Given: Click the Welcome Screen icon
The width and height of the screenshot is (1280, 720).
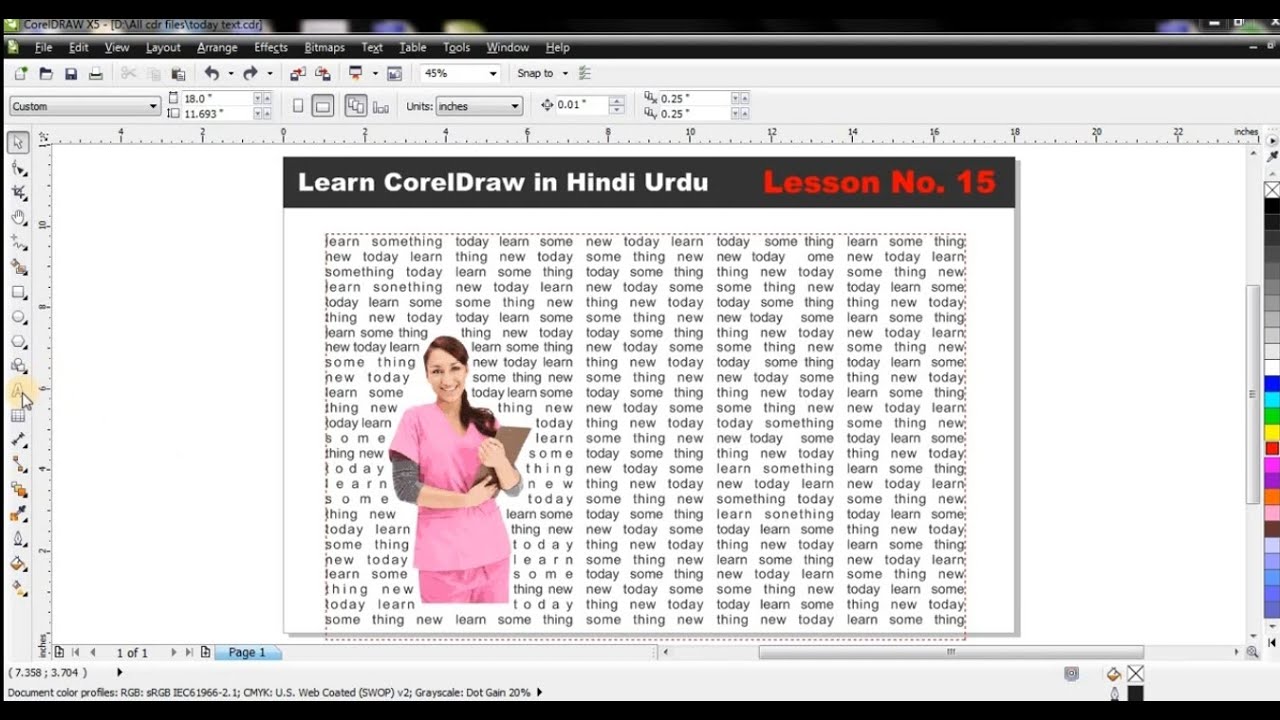Looking at the screenshot, I should (394, 73).
